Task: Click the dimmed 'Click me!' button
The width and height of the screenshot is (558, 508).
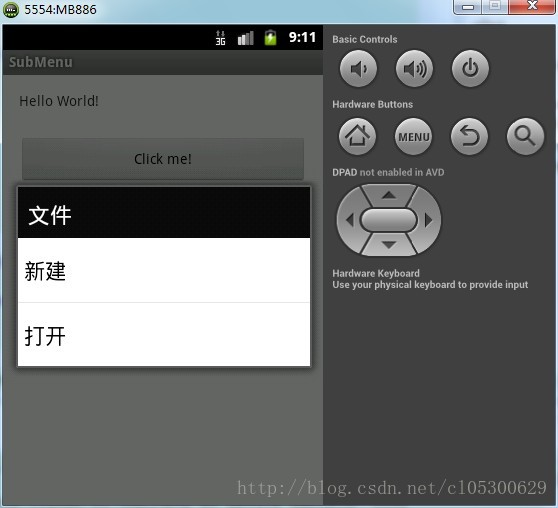Action: pos(163,159)
